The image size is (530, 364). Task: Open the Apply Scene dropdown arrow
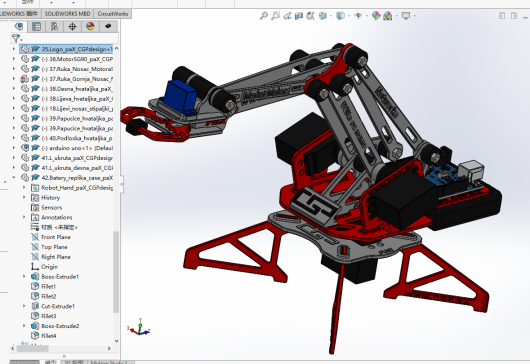click(x=396, y=16)
